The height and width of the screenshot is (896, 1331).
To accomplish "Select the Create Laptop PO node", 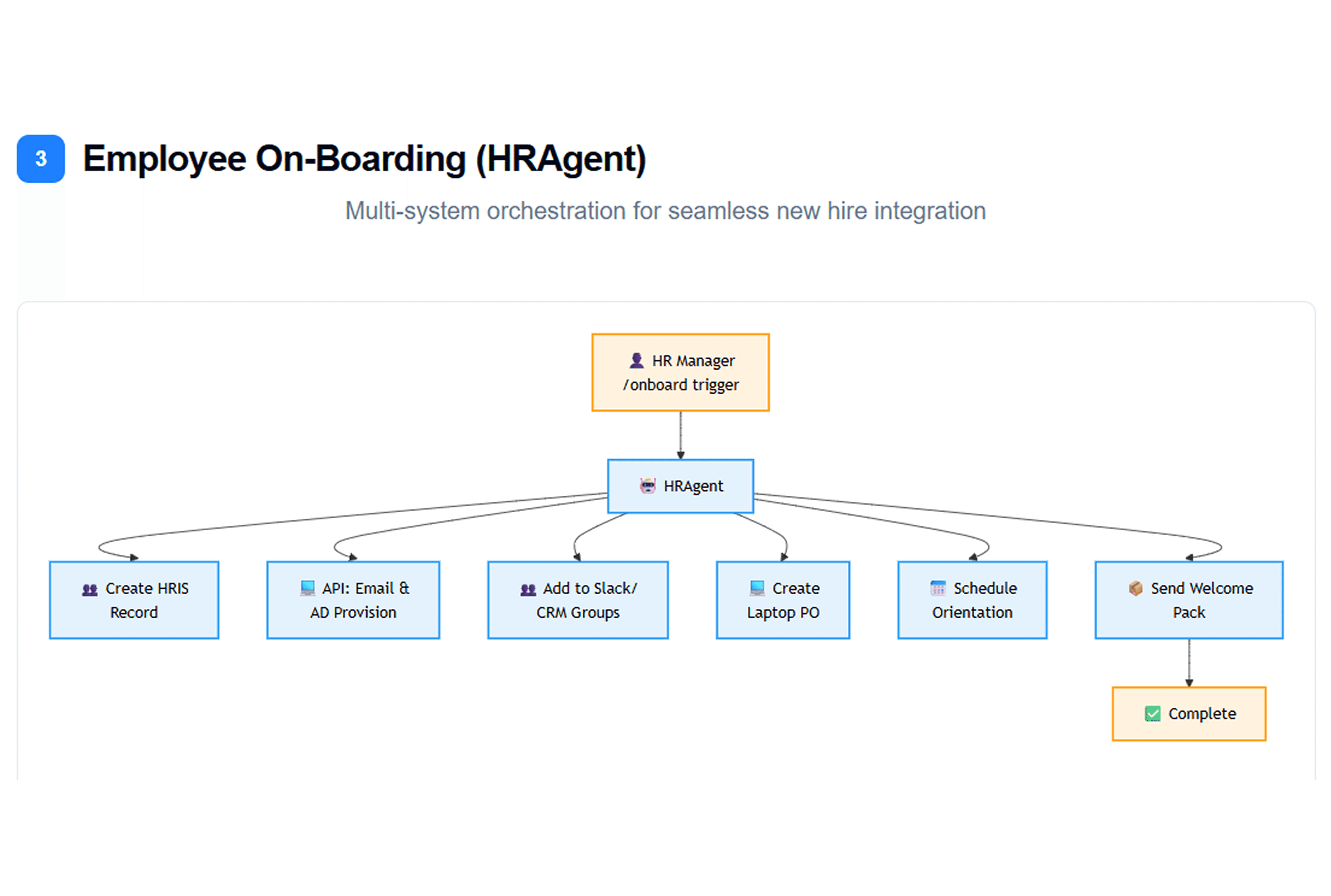I will pyautogui.click(x=783, y=600).
